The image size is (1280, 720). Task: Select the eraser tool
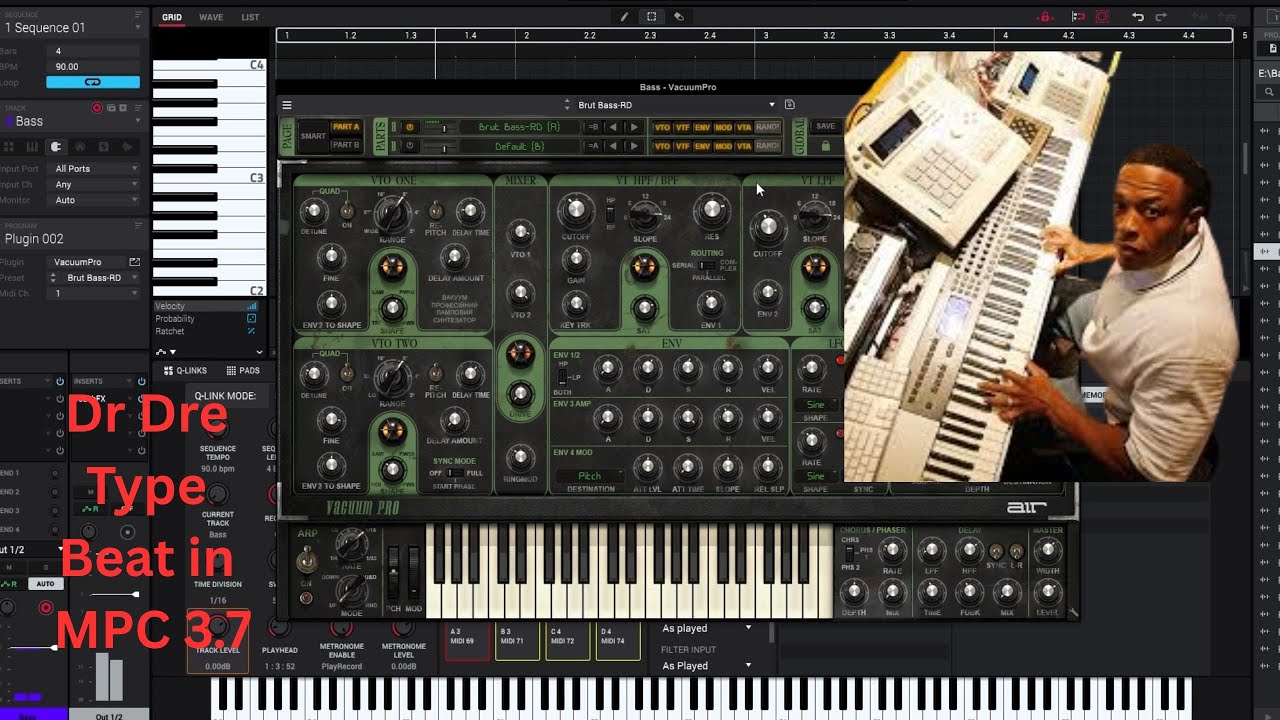tap(679, 16)
